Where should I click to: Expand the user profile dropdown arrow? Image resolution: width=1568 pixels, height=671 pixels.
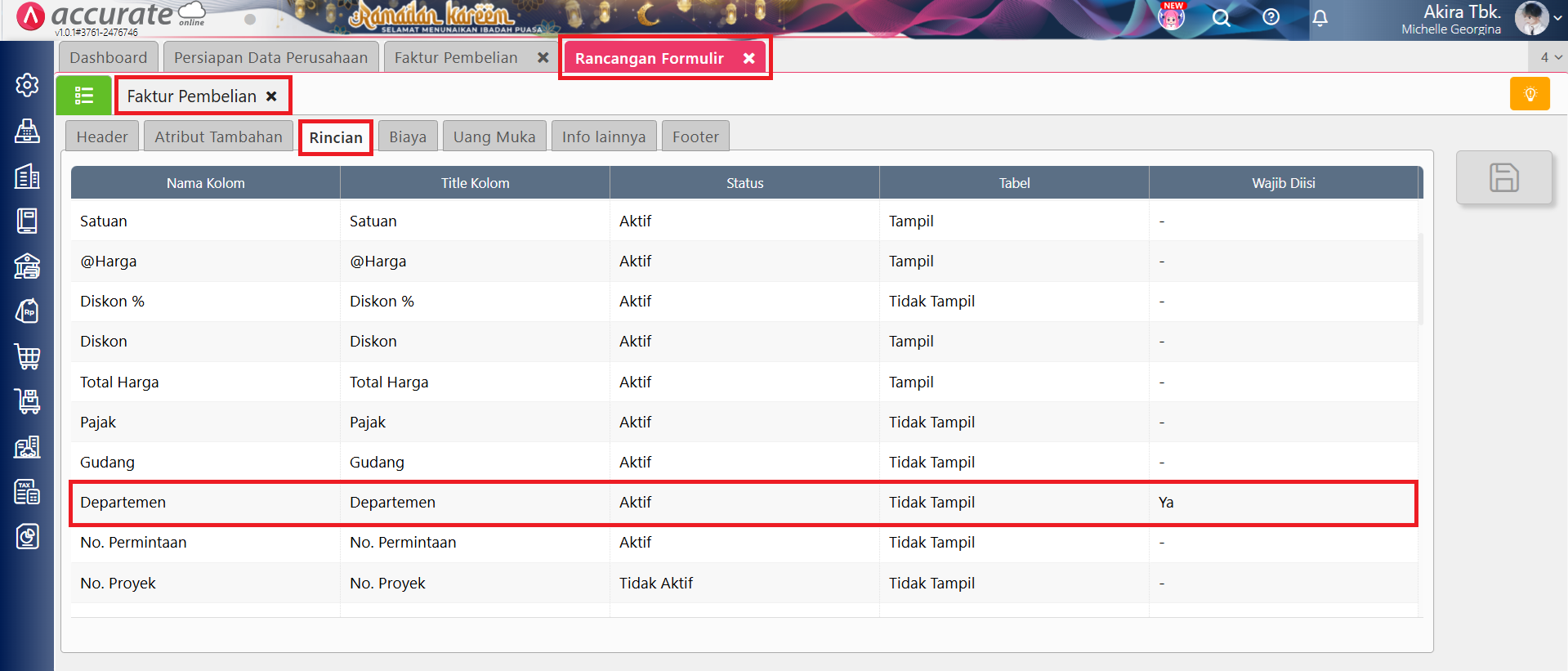1557,18
